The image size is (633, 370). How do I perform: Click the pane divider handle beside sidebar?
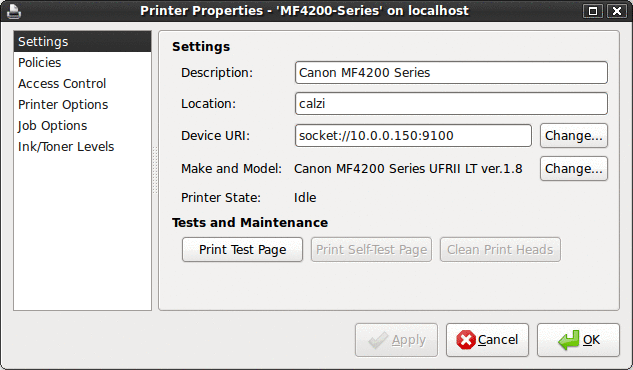pyautogui.click(x=155, y=170)
